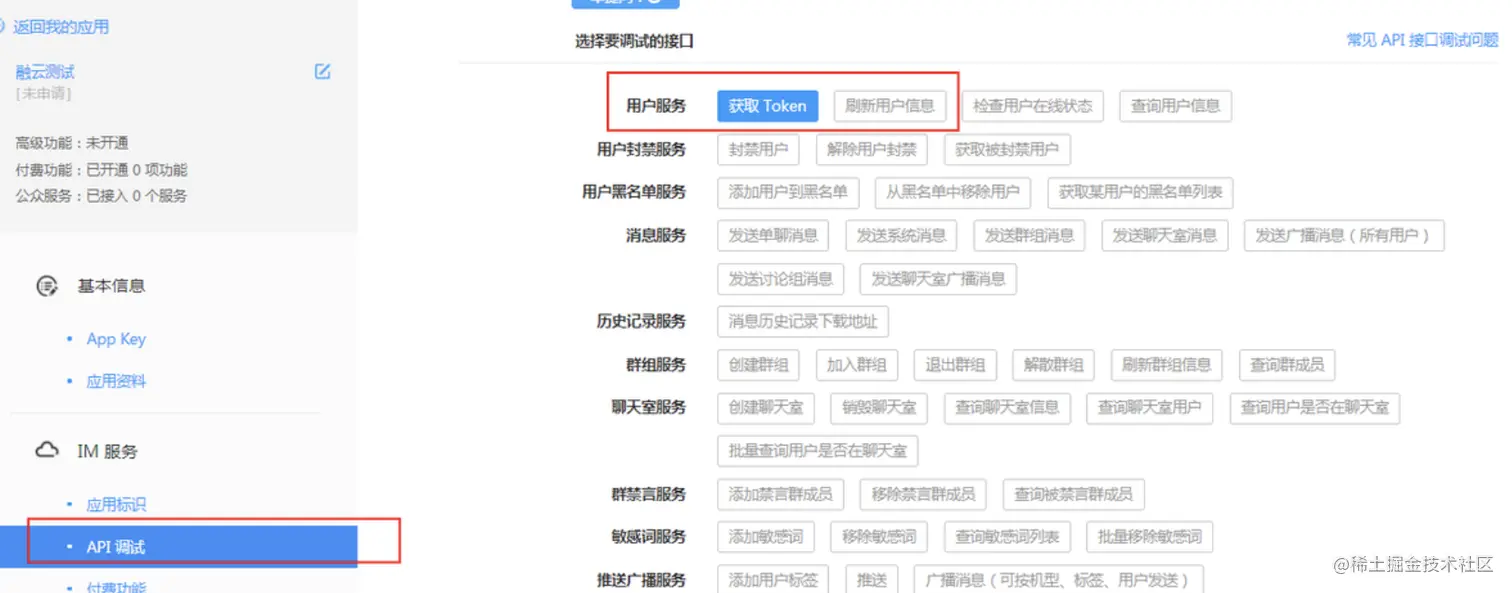Viewport: 1512px width, 593px height.
Task: Click 推送 in 推送广播服务 row
Action: coord(871,578)
